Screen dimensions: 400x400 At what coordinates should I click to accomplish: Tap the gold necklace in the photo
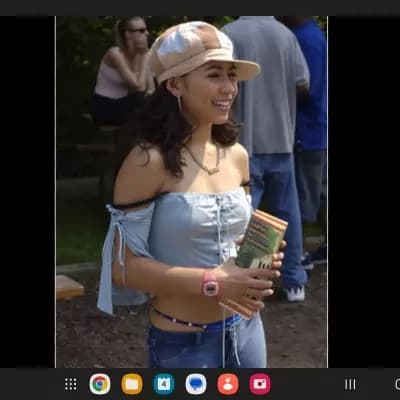(204, 162)
